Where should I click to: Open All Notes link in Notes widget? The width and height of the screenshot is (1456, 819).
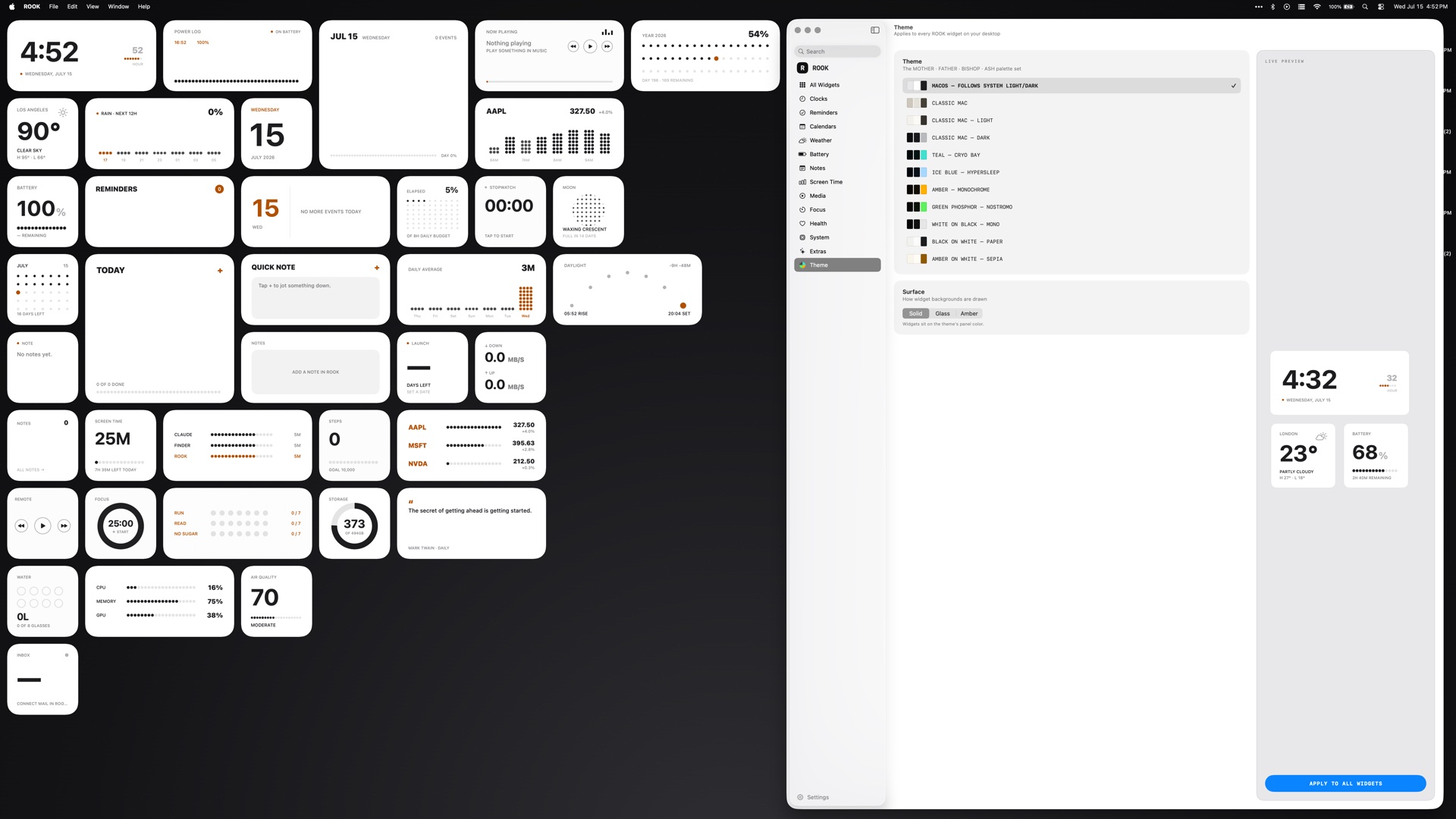[30, 470]
